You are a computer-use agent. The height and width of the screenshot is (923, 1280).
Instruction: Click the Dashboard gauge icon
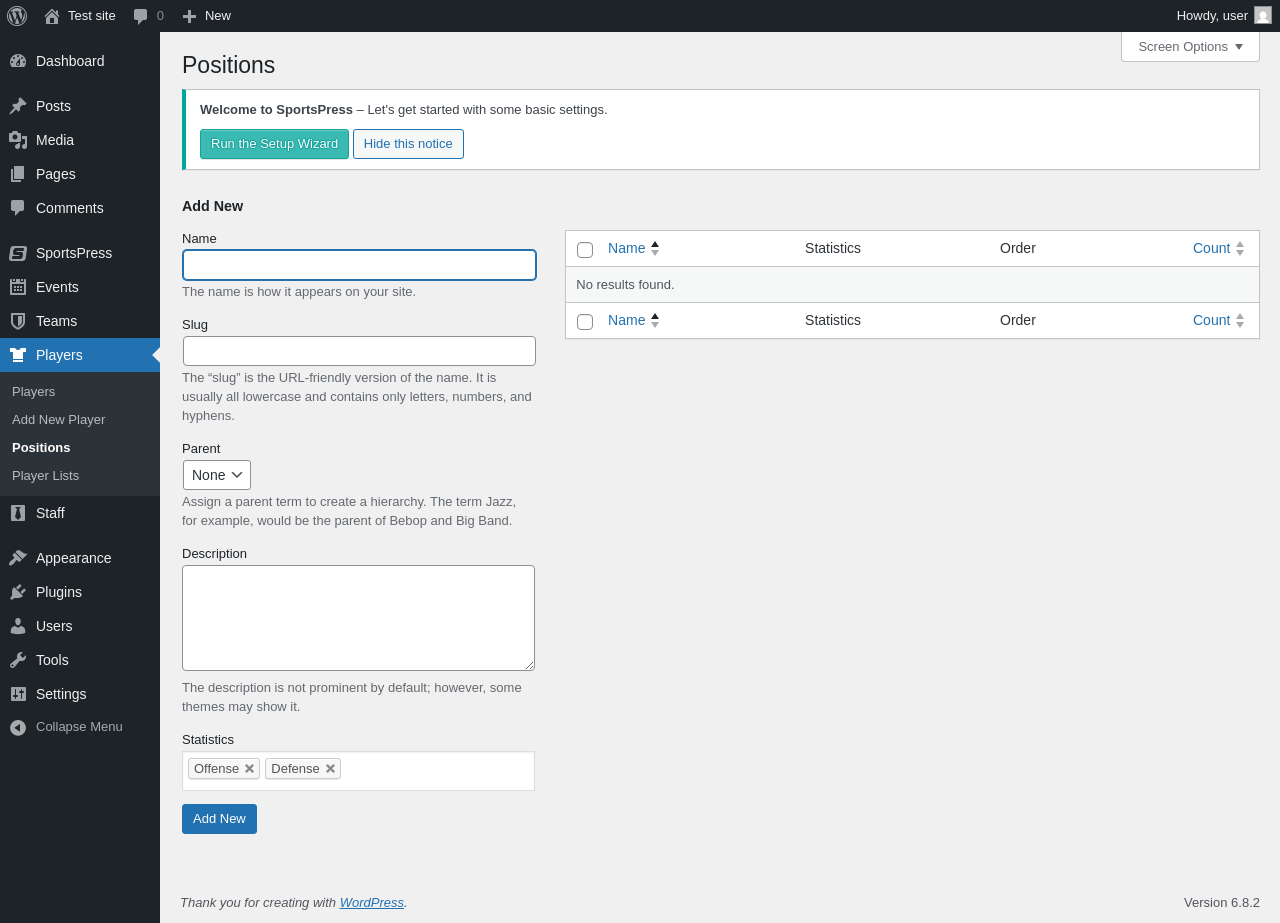pos(18,61)
